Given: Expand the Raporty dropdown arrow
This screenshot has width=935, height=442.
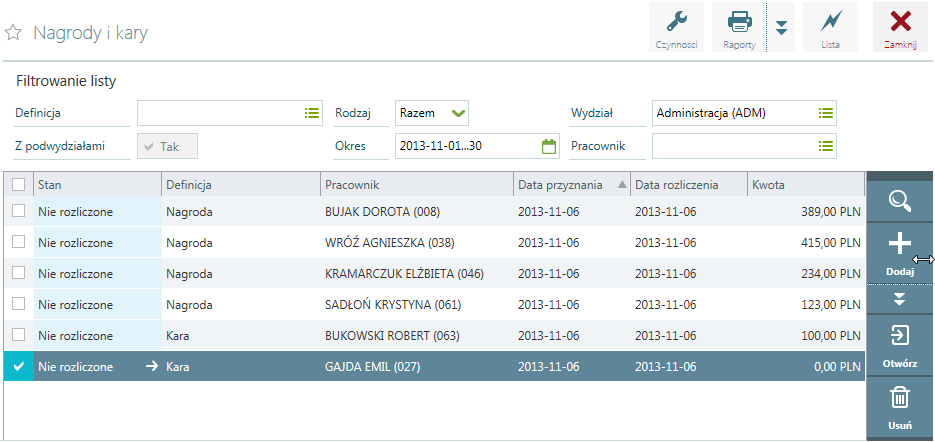Looking at the screenshot, I should click(x=781, y=27).
